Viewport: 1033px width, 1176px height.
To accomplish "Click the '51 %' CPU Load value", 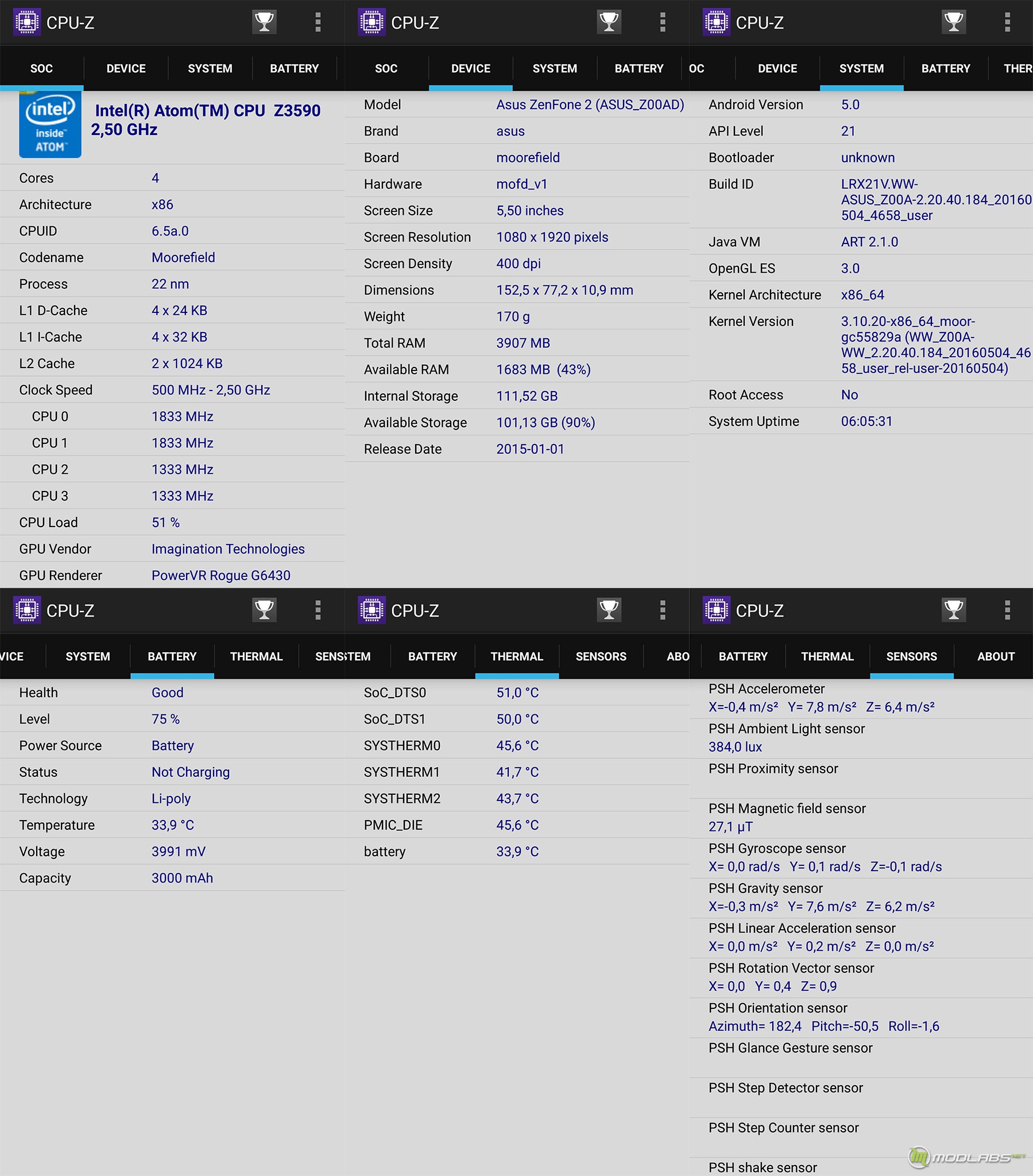I will [x=166, y=523].
